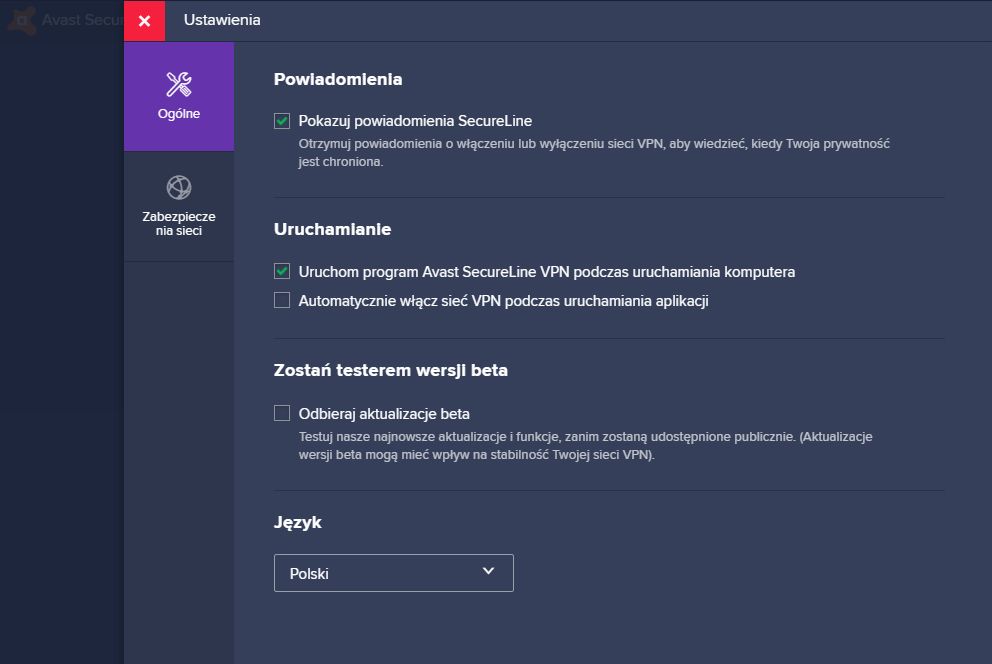The width and height of the screenshot is (992, 664).
Task: Click the Powiadomienia section heading
Action: point(338,80)
